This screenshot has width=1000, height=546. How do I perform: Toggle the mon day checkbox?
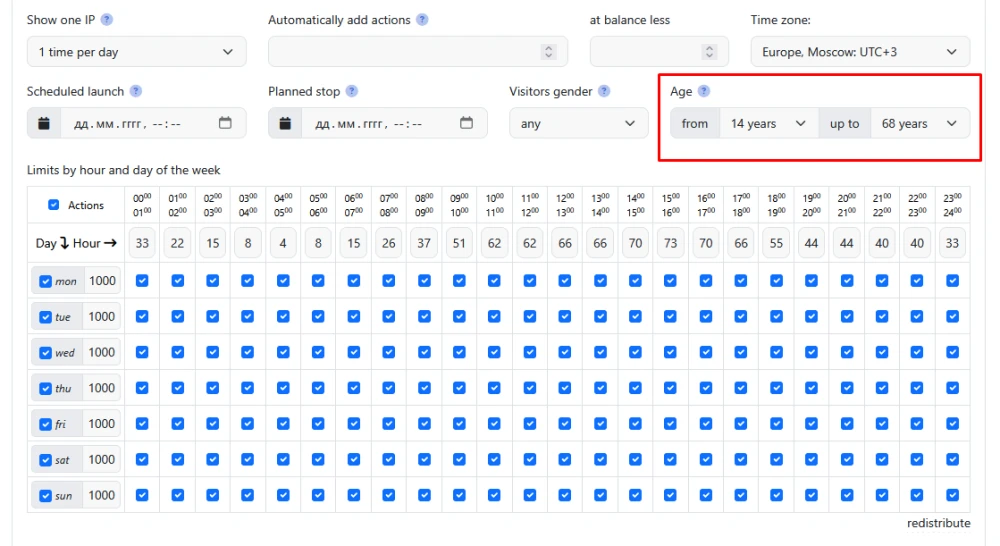(45, 281)
